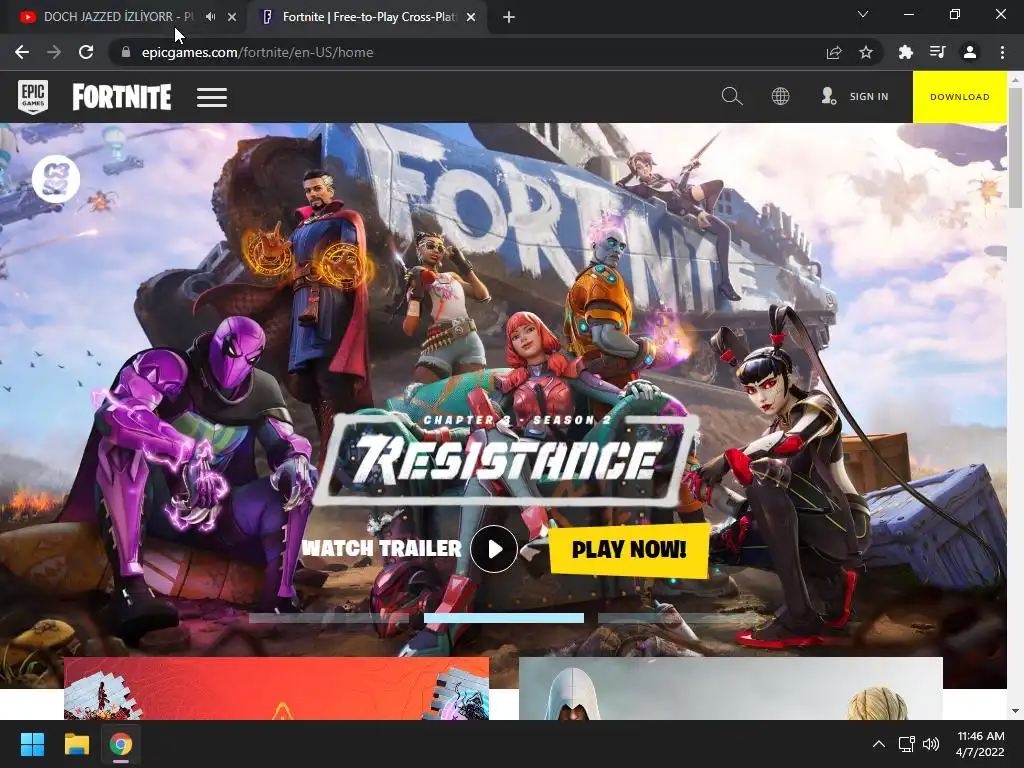This screenshot has width=1024, height=768.
Task: Click the Play Now! button
Action: pyautogui.click(x=629, y=549)
